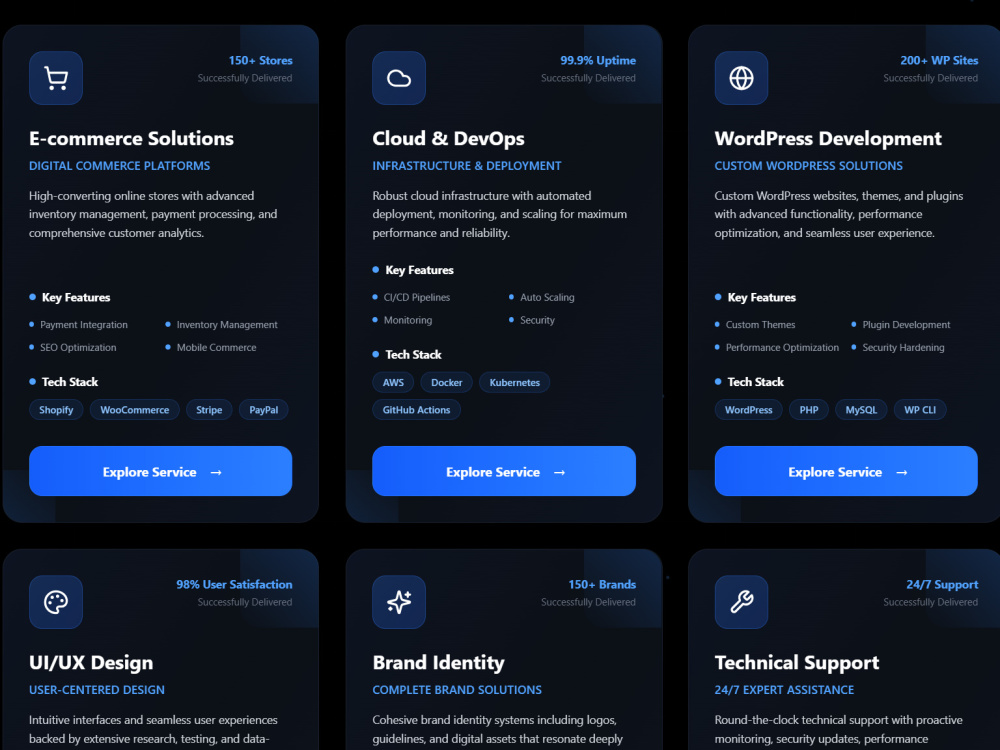The width and height of the screenshot is (1000, 750).
Task: Select the MySQL tech tag
Action: pyautogui.click(x=861, y=410)
